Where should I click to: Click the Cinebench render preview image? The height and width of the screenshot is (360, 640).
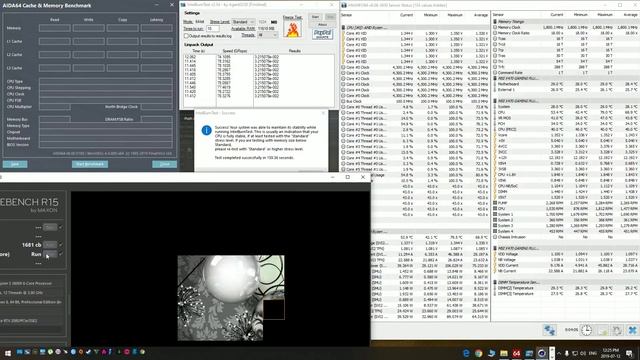coord(231,298)
